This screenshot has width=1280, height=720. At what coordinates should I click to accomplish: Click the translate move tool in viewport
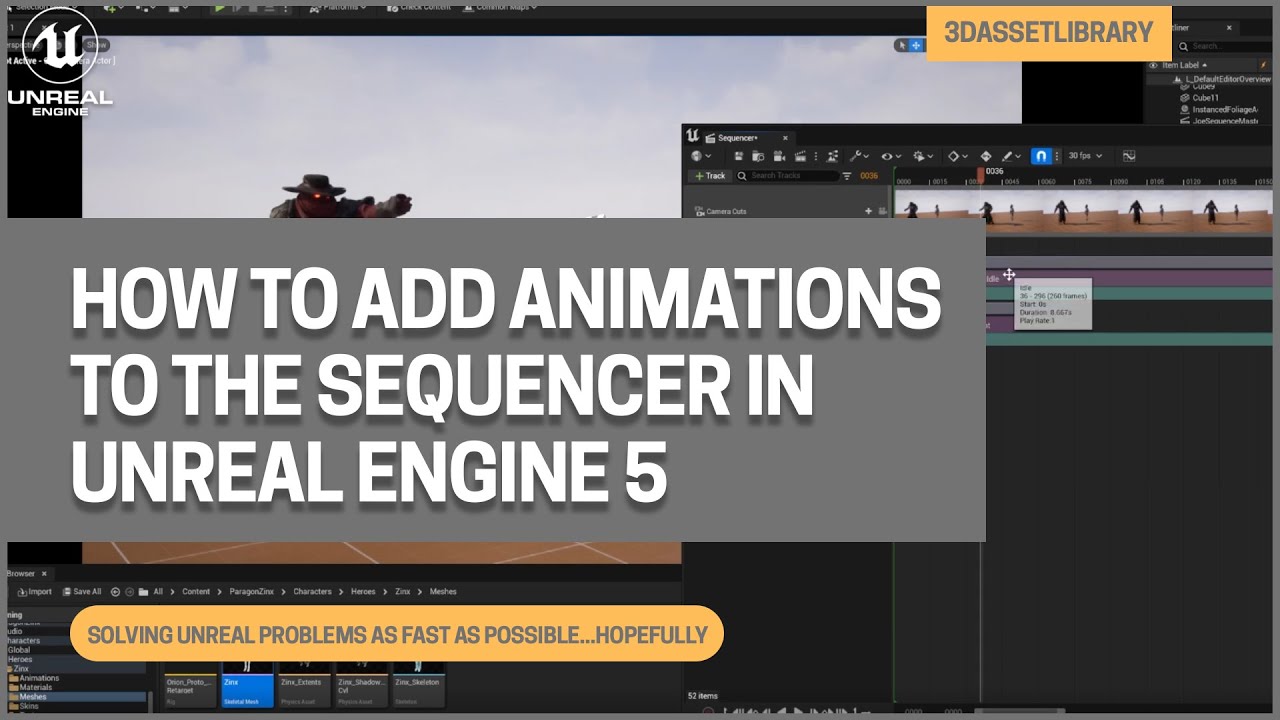(916, 45)
